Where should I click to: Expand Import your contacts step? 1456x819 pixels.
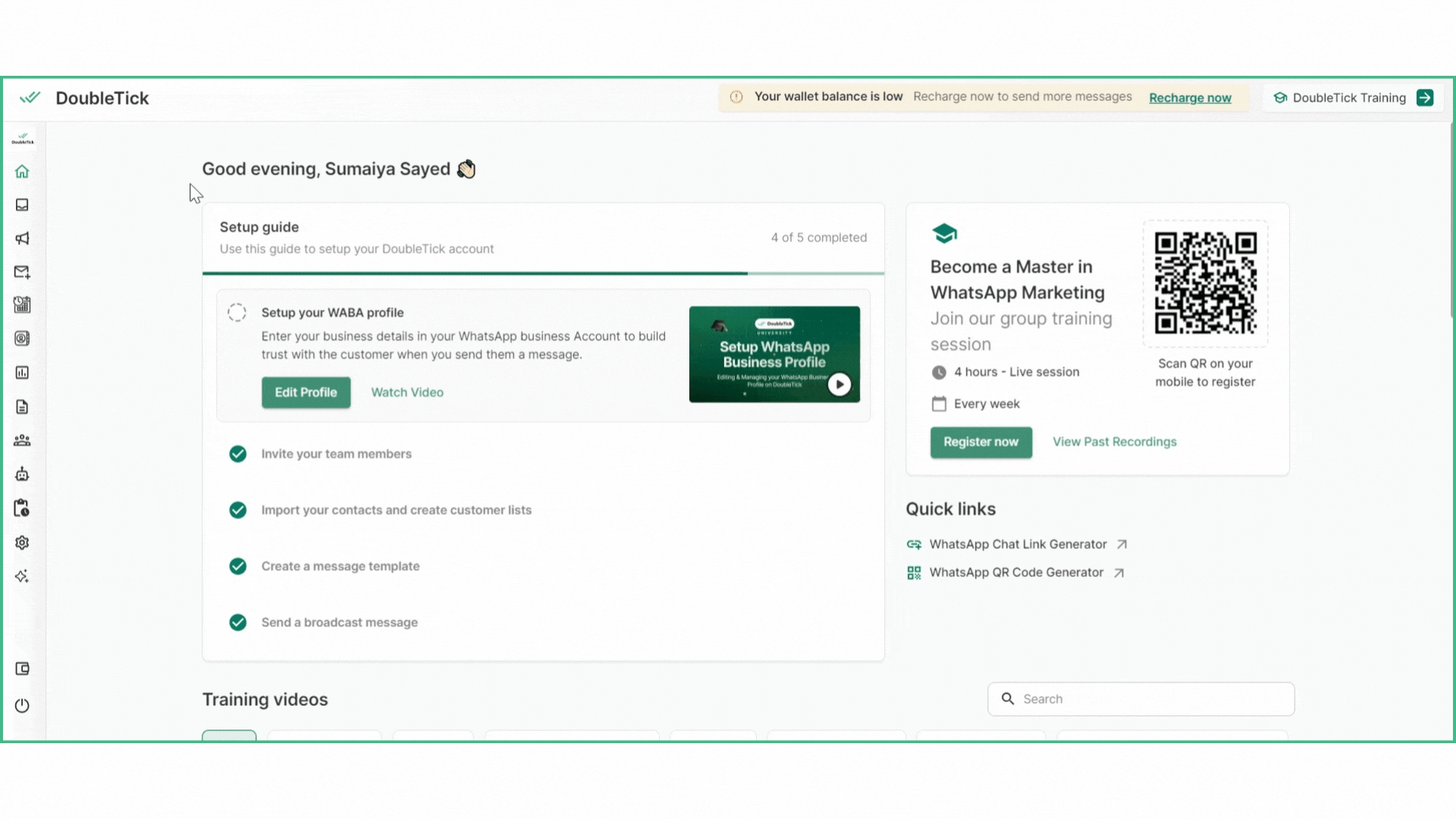click(396, 510)
